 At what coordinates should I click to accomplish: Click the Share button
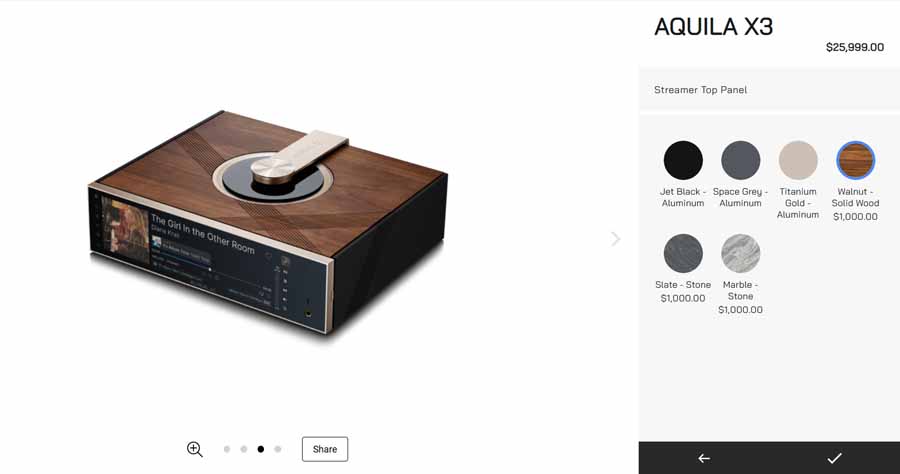click(x=325, y=449)
